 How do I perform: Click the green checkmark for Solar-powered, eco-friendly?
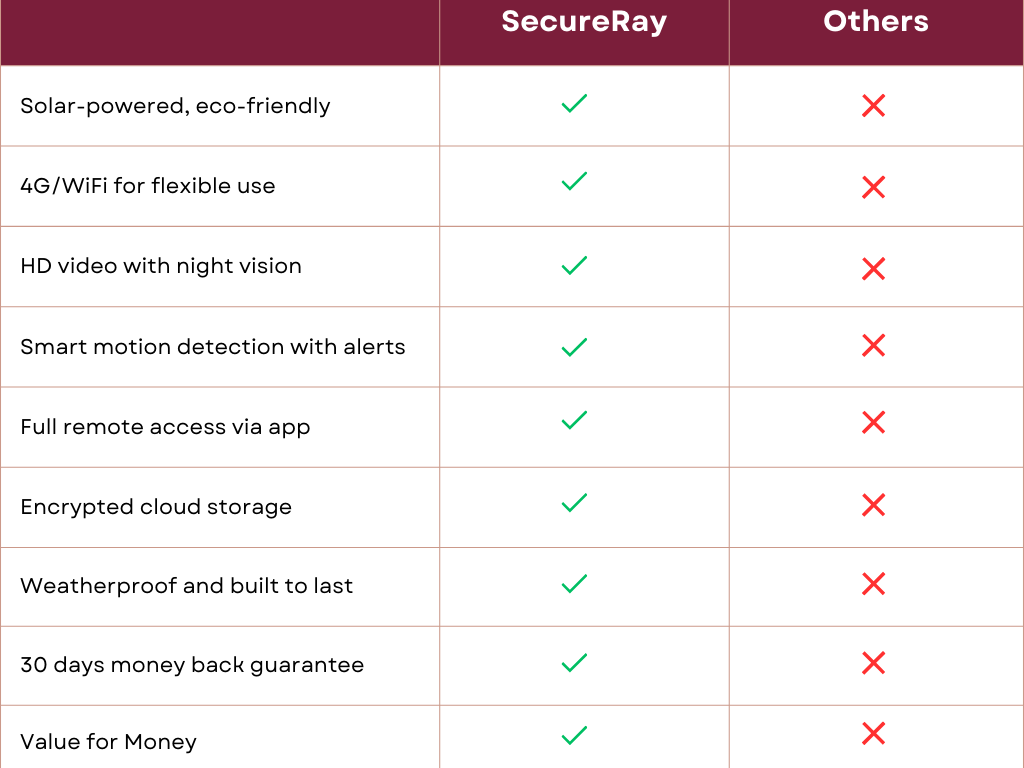pyautogui.click(x=574, y=103)
